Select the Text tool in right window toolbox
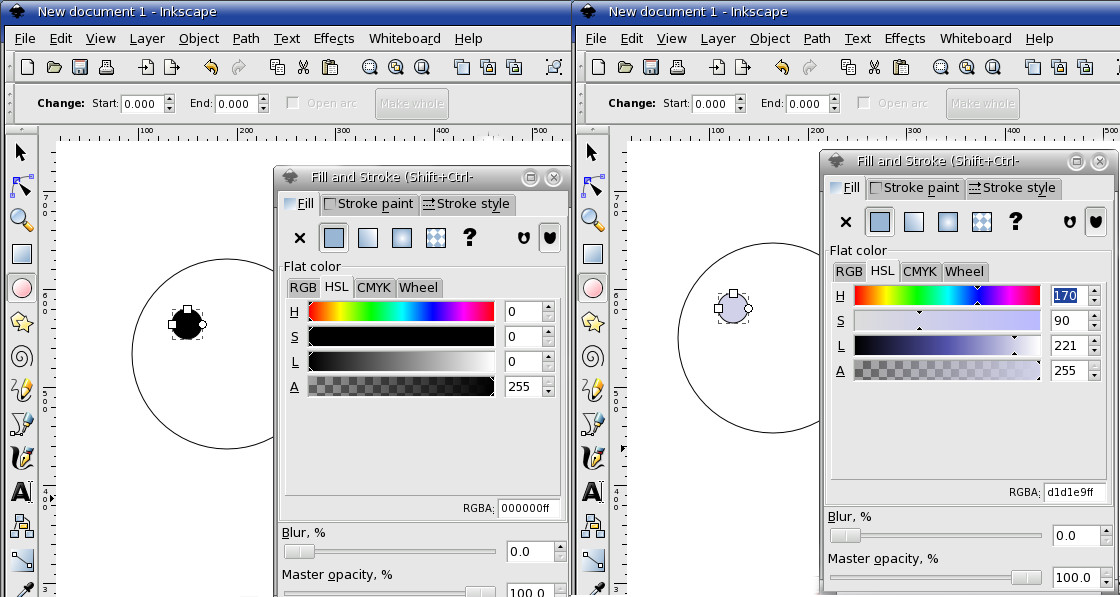 click(x=593, y=491)
